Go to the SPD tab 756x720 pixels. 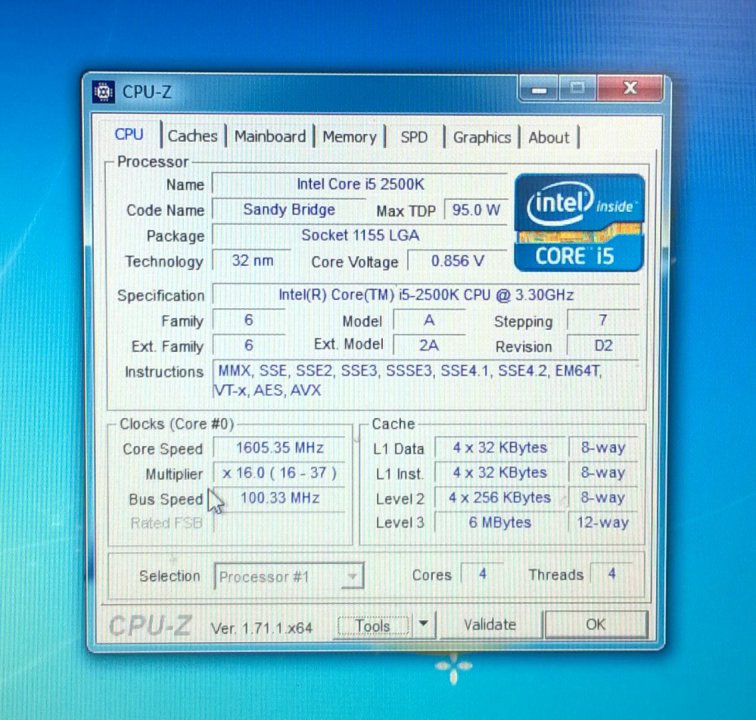[x=414, y=137]
